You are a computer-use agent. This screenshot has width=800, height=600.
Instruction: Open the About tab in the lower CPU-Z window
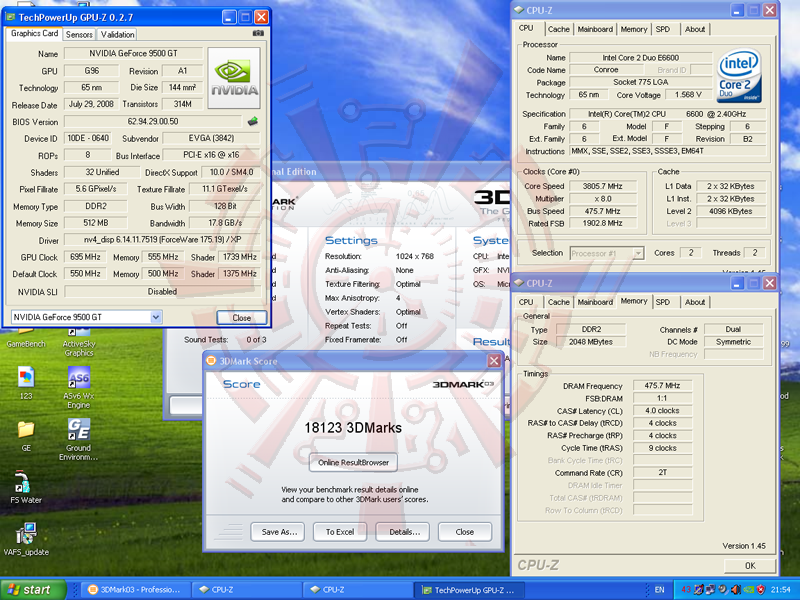coord(695,302)
